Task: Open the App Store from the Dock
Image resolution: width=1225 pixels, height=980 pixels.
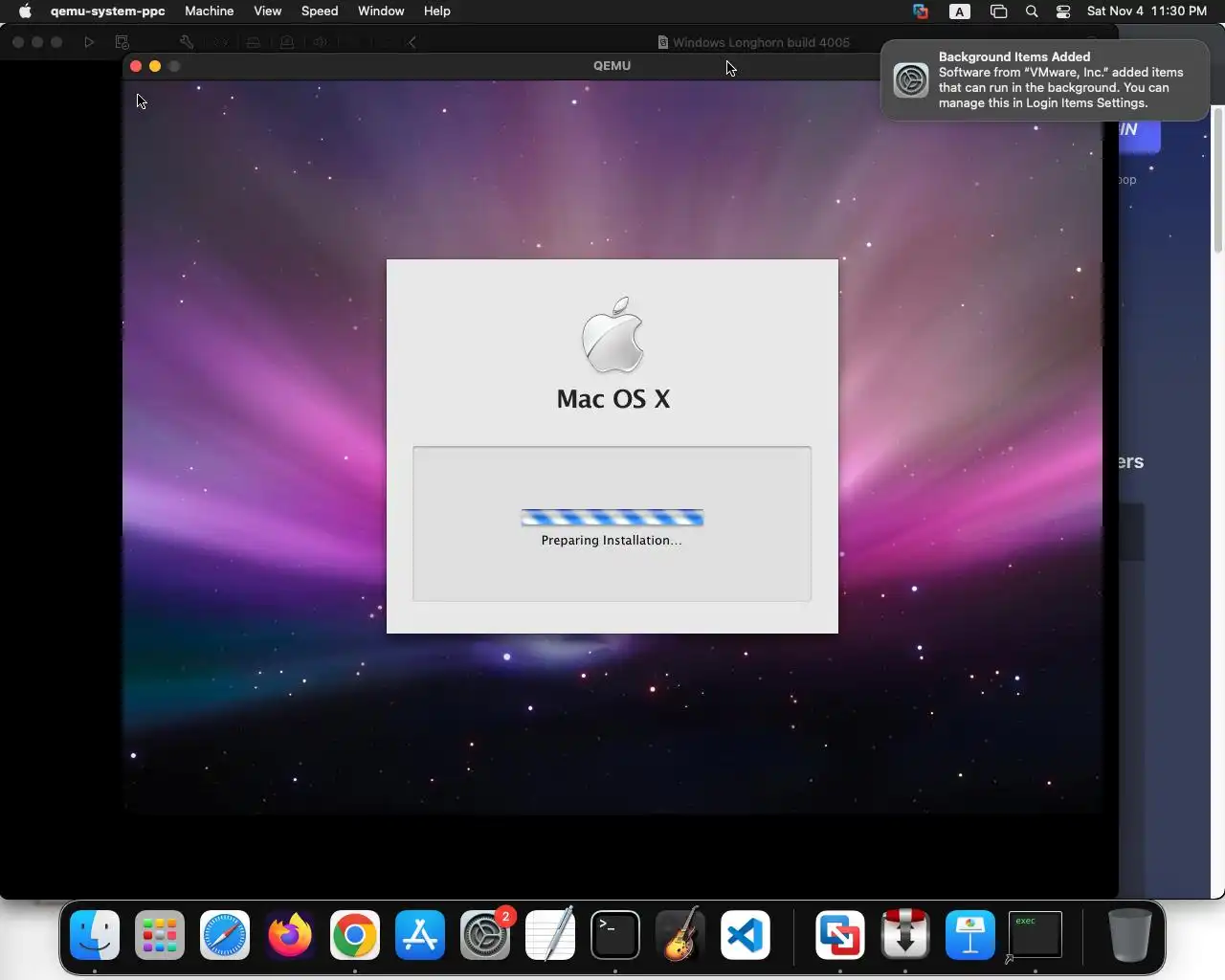Action: coord(420,935)
